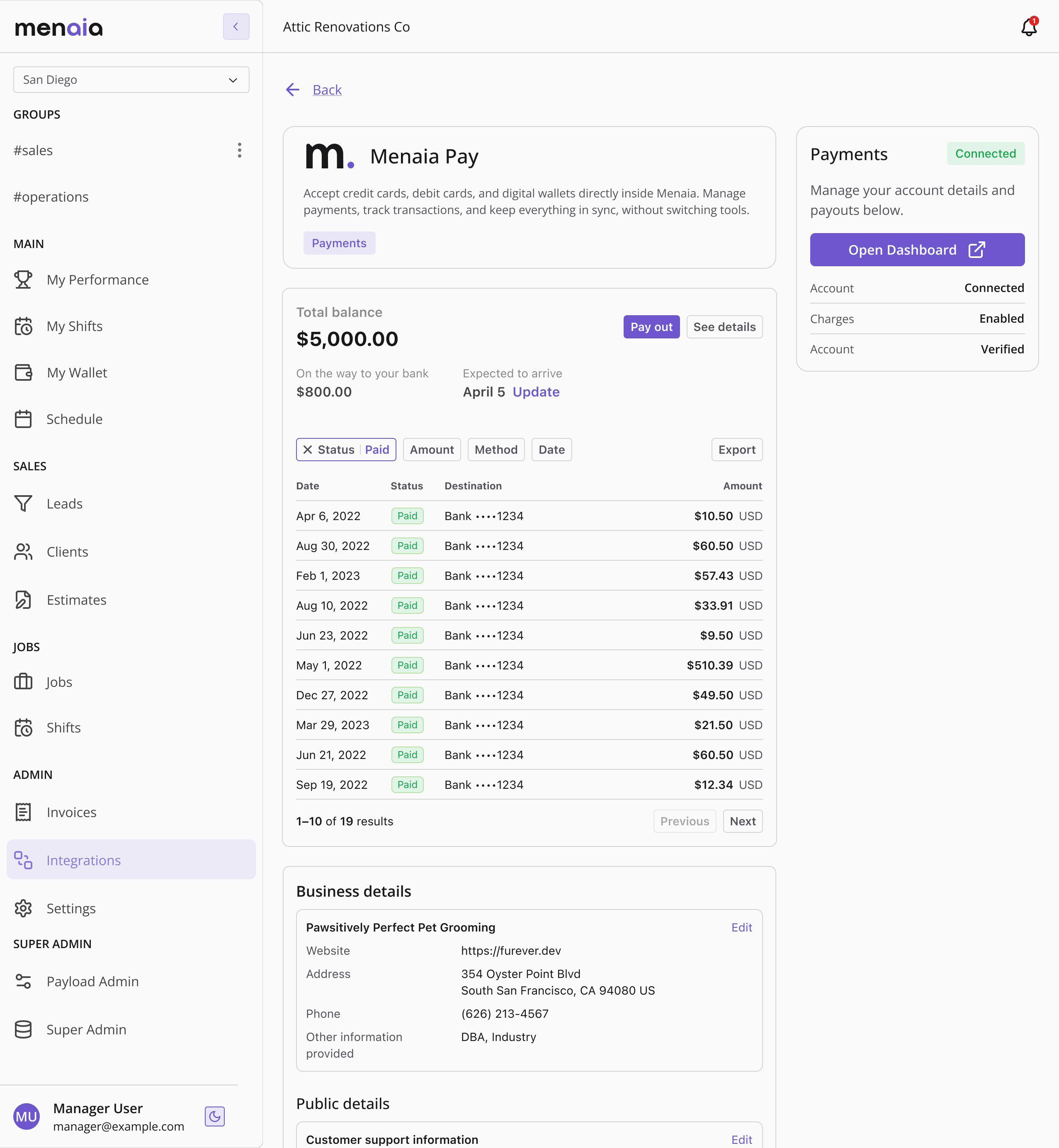
Task: Click the Dec 27, 2022 payout row
Action: pyautogui.click(x=529, y=695)
